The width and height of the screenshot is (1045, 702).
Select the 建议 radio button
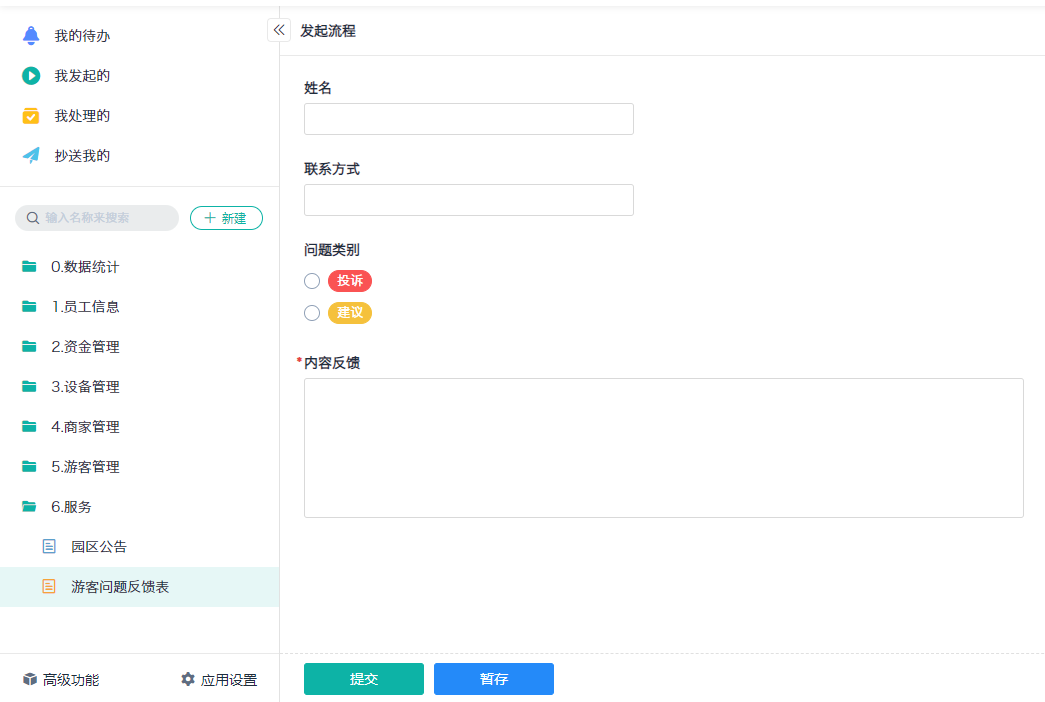(x=312, y=313)
